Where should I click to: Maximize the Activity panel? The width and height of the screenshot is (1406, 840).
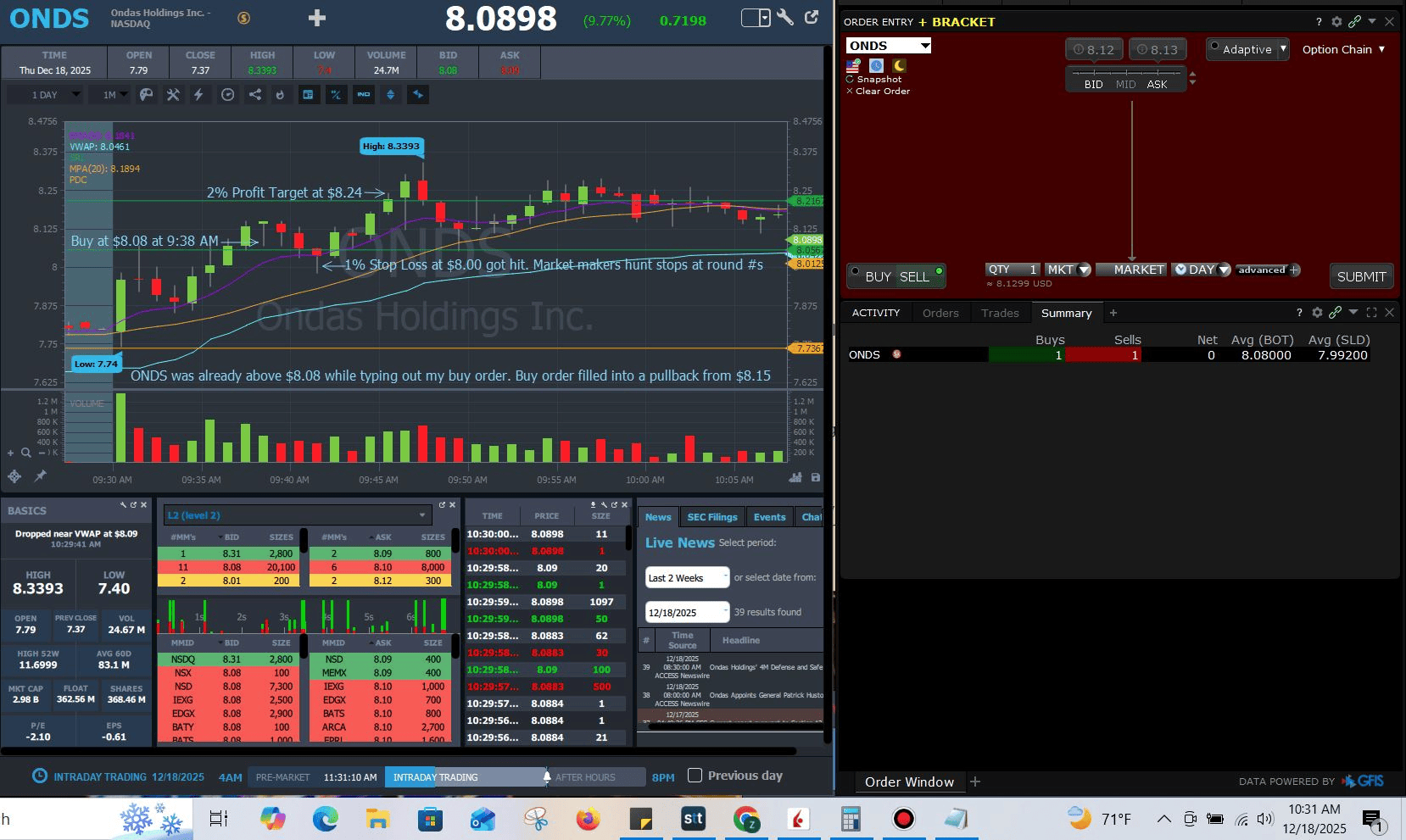click(1371, 313)
